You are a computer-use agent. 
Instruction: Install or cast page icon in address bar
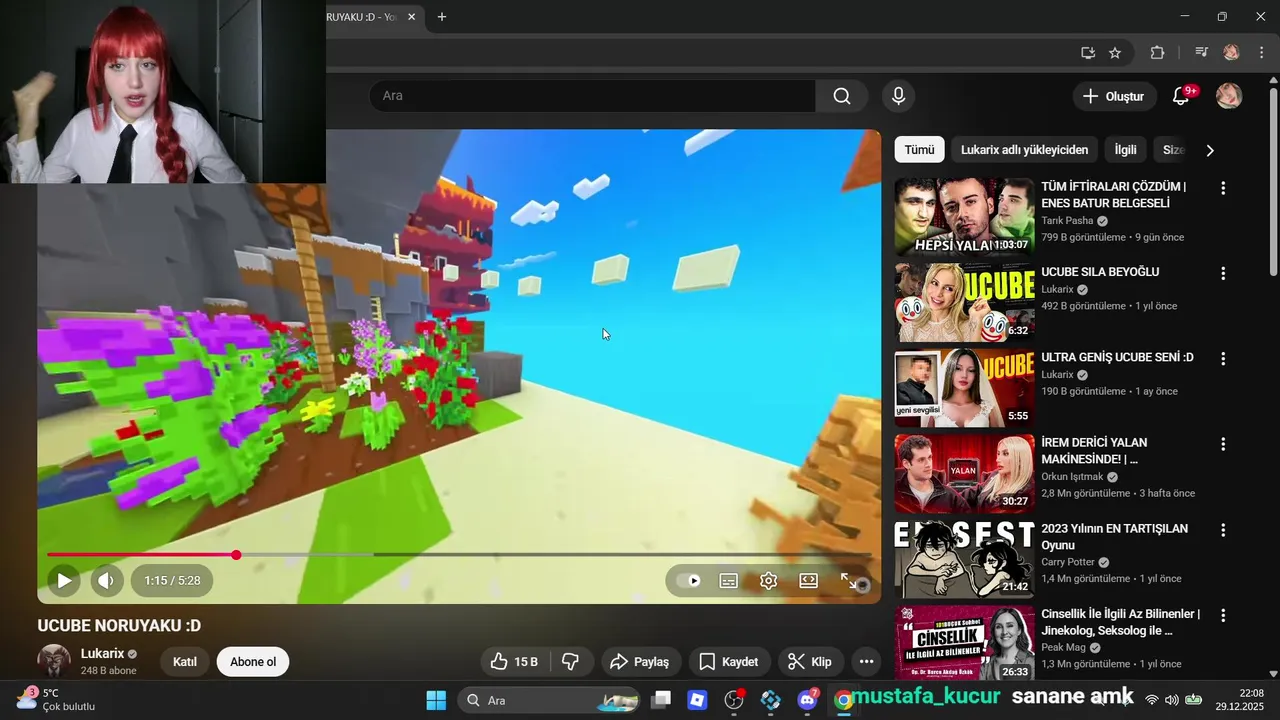pos(1088,53)
